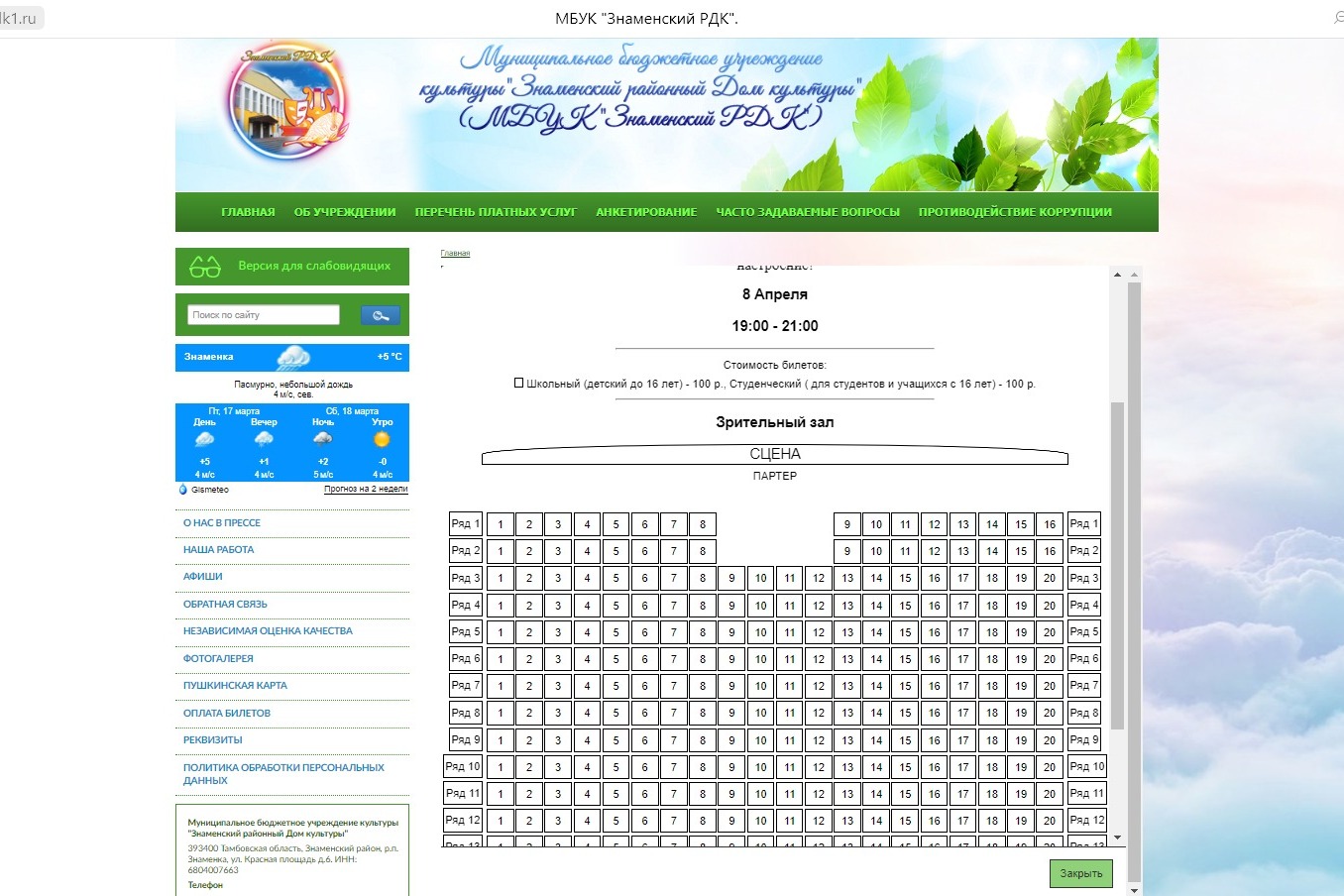Select seat 4 in Ряд 2
The height and width of the screenshot is (896, 1344).
click(x=587, y=551)
